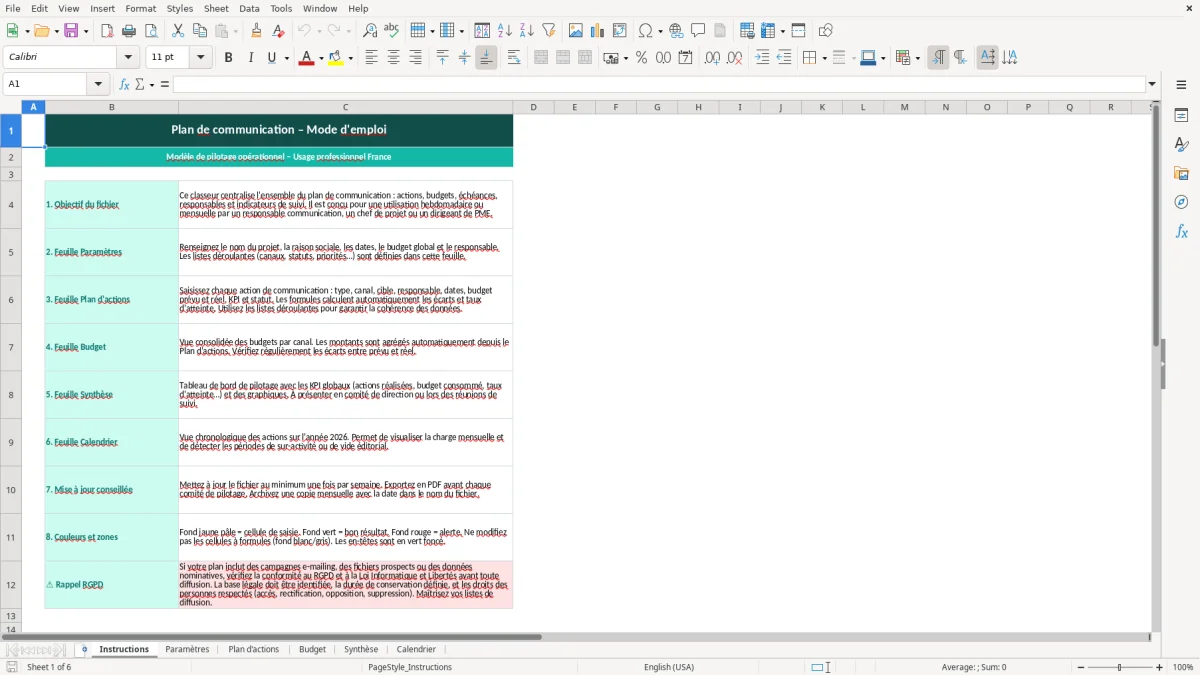Click PageStyle_Instructions in status bar
The height and width of the screenshot is (675, 1200).
(410, 667)
